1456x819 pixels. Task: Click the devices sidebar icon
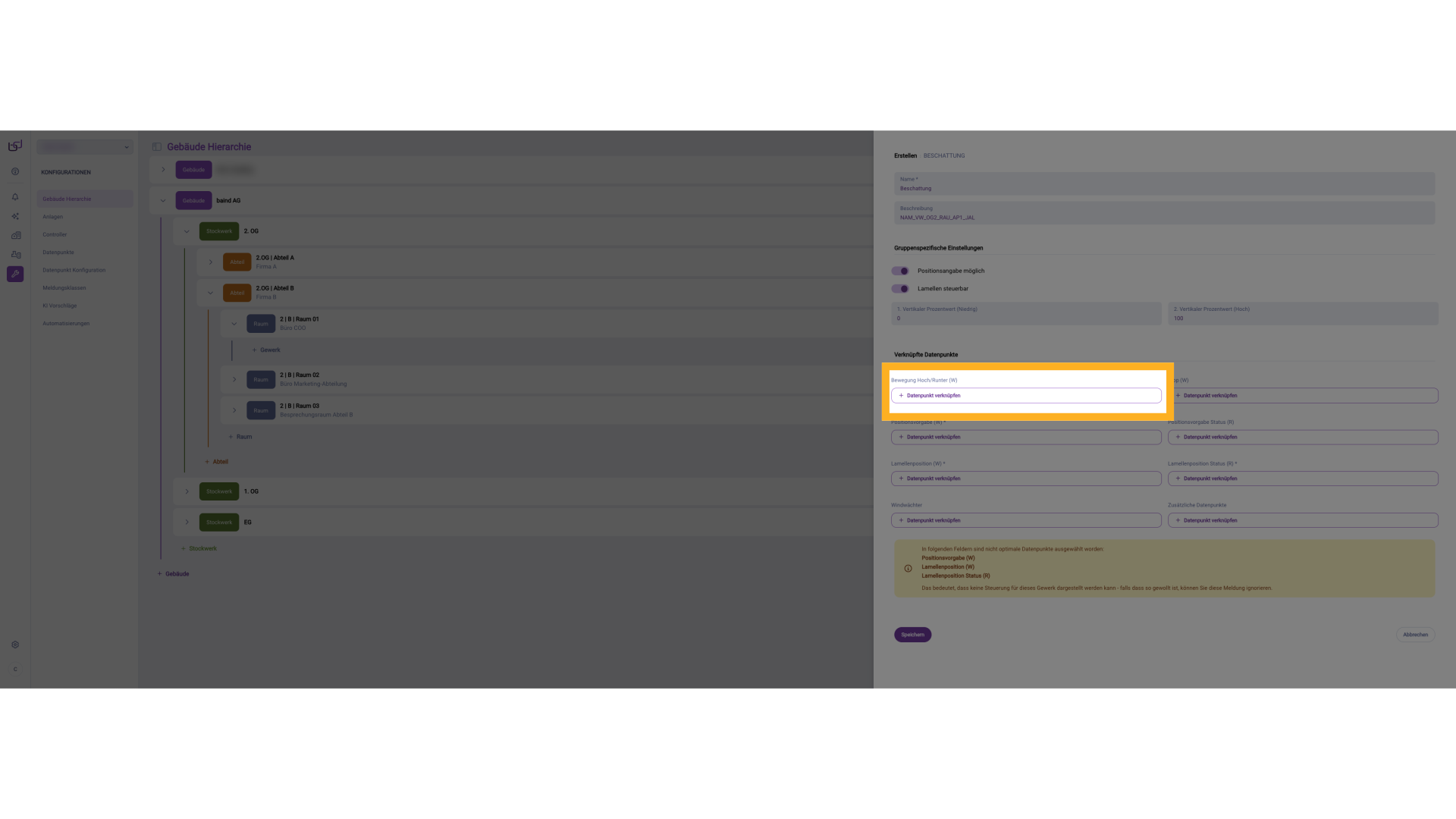pos(15,255)
